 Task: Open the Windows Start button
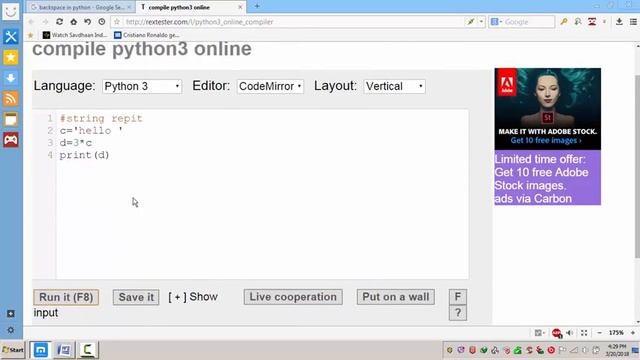pos(13,350)
